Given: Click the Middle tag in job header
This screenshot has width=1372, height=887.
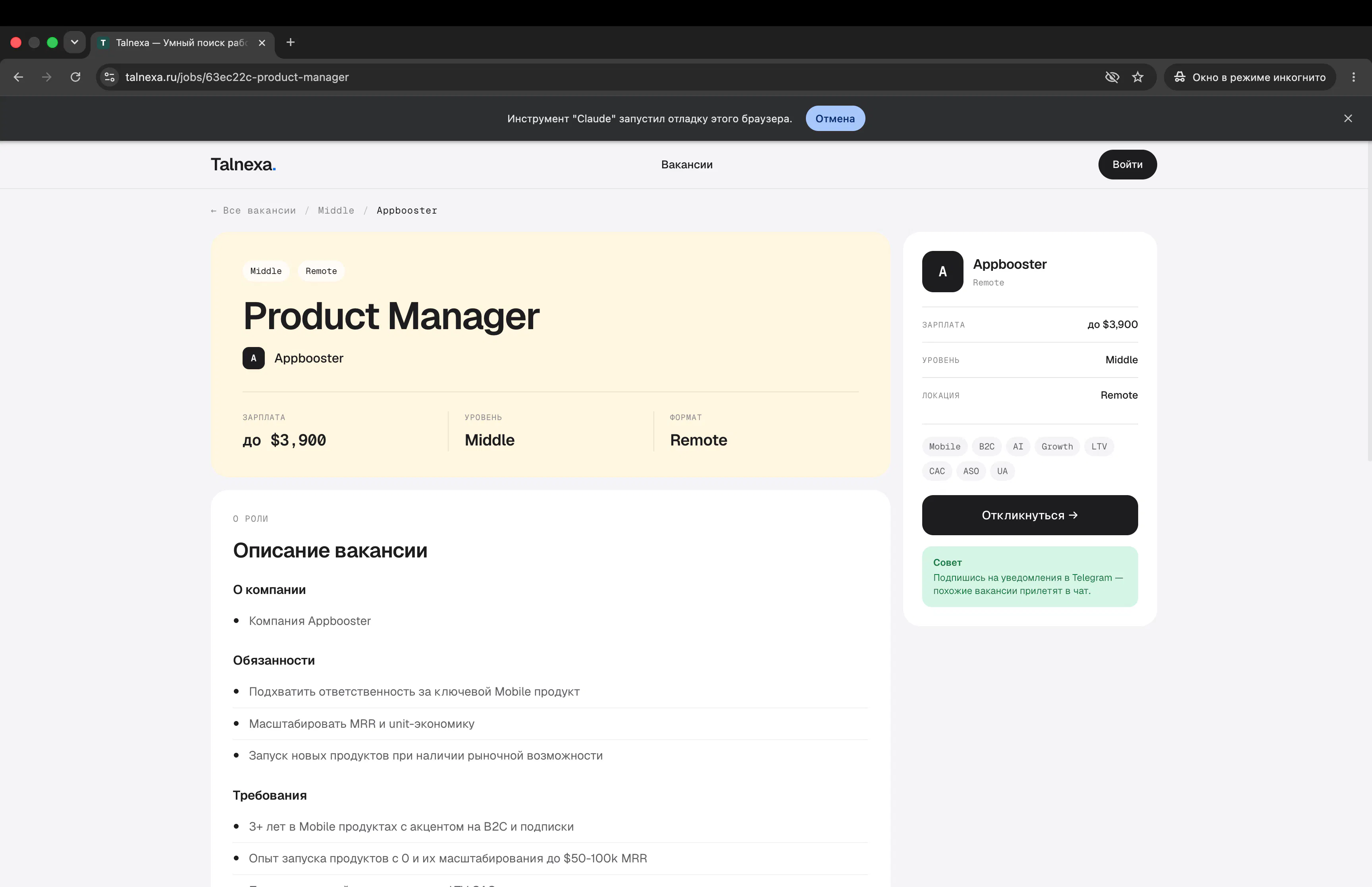Looking at the screenshot, I should point(266,271).
